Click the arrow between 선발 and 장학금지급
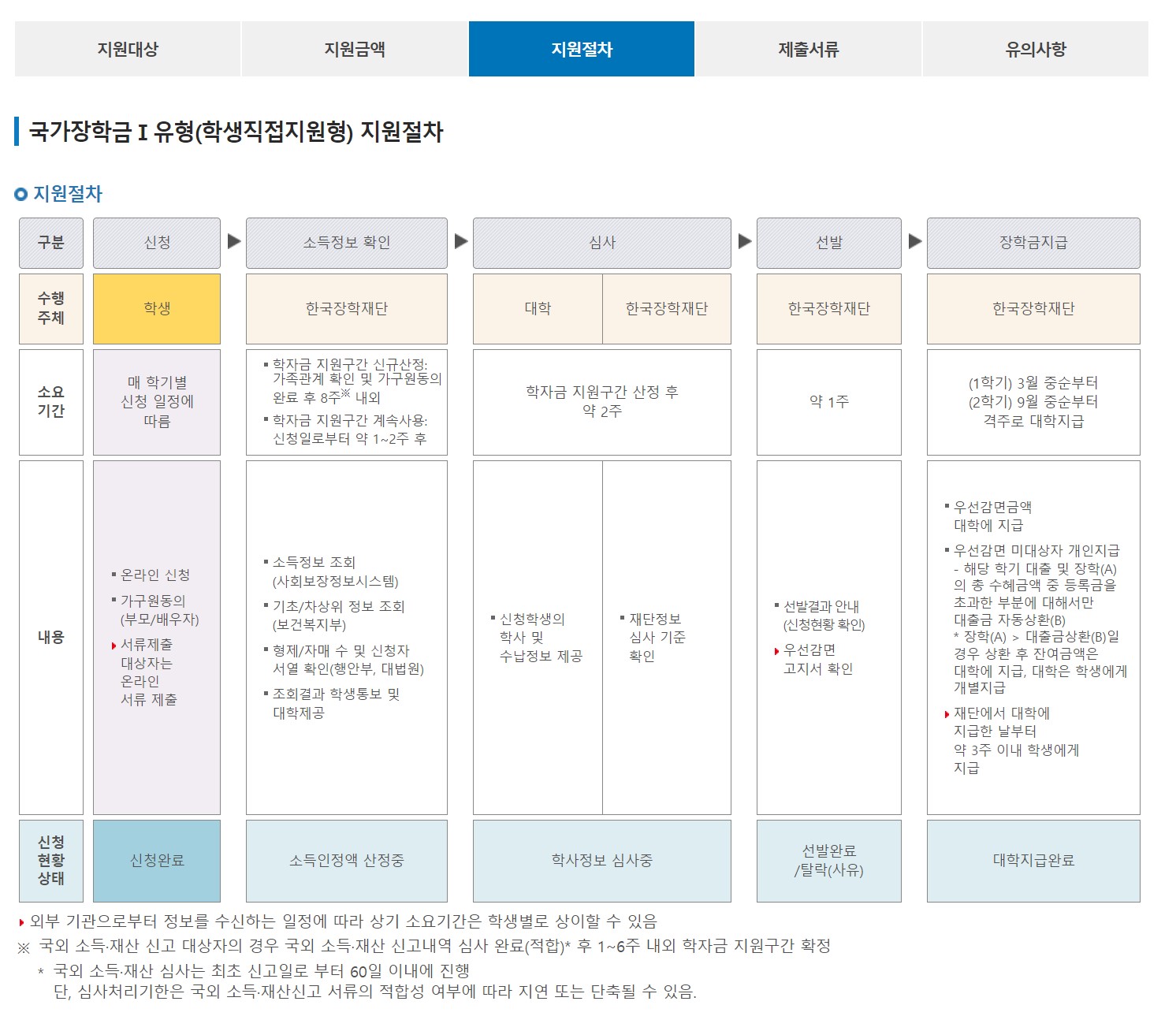1176x1031 pixels. (x=914, y=243)
